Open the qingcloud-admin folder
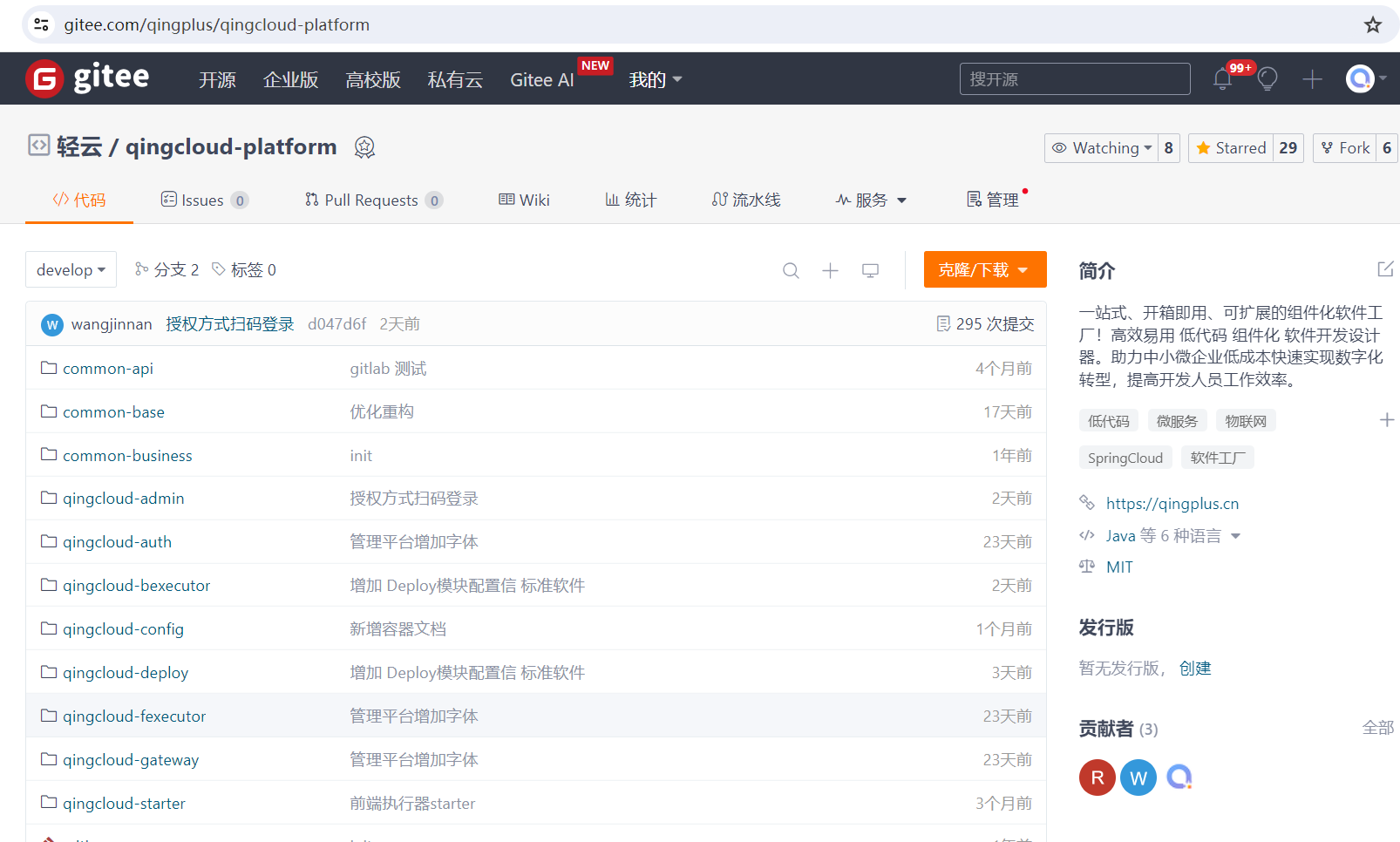 (124, 499)
